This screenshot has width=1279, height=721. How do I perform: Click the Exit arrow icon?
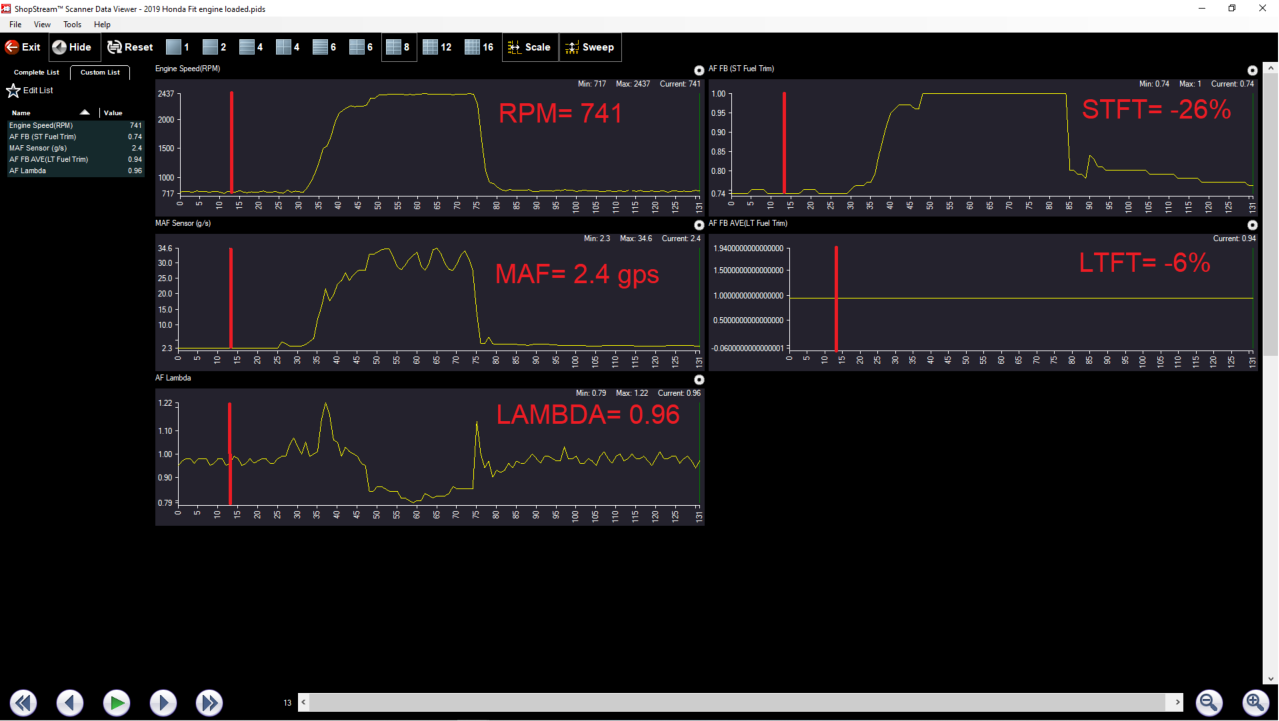pyautogui.click(x=12, y=47)
